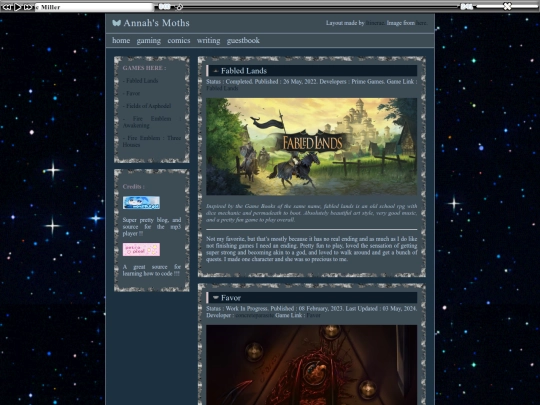Open the concreteparasite developer link

coord(255,315)
